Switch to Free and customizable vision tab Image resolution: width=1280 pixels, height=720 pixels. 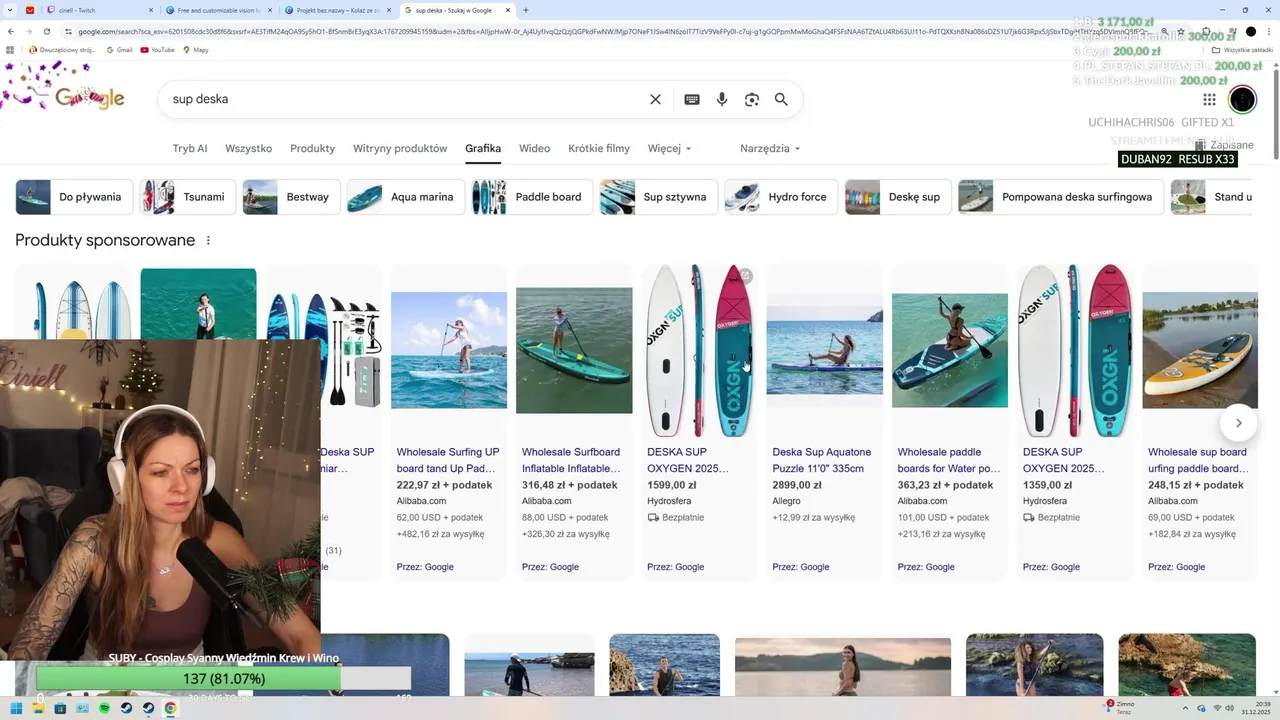[218, 10]
